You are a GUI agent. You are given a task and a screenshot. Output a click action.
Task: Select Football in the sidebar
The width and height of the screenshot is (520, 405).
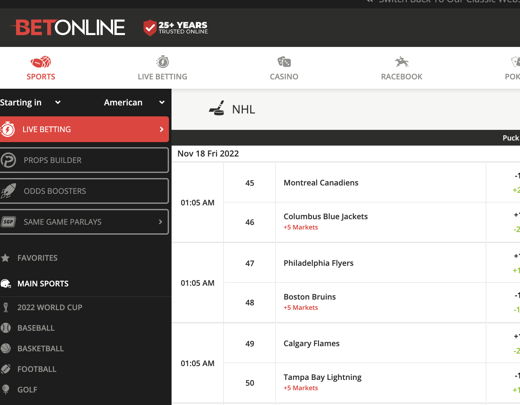(x=37, y=369)
